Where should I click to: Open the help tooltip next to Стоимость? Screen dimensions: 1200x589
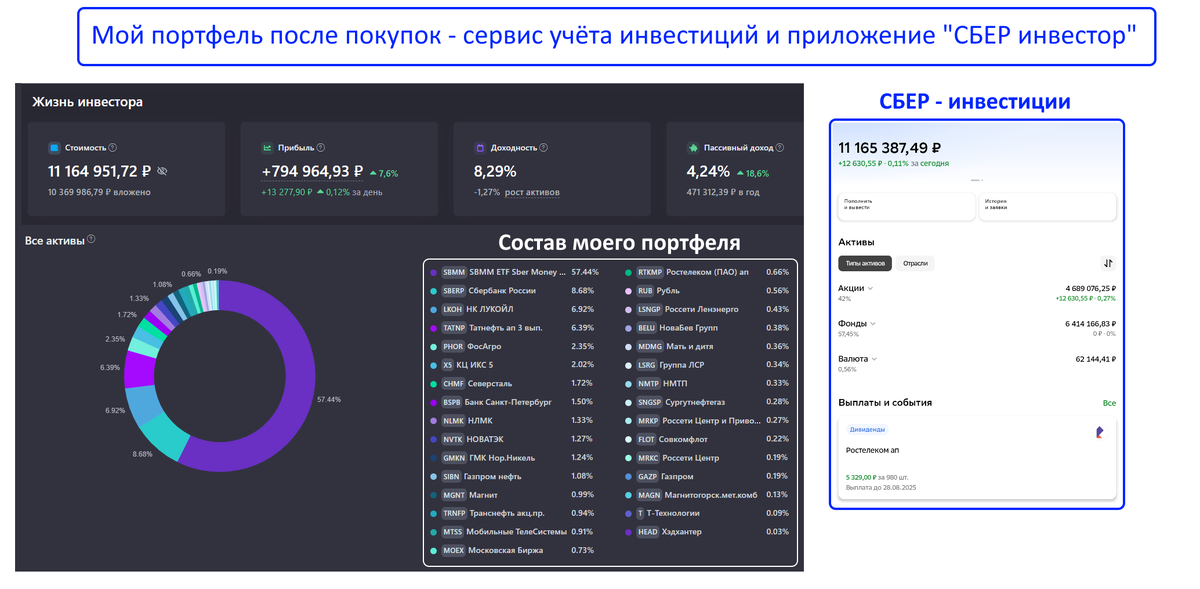coord(112,147)
